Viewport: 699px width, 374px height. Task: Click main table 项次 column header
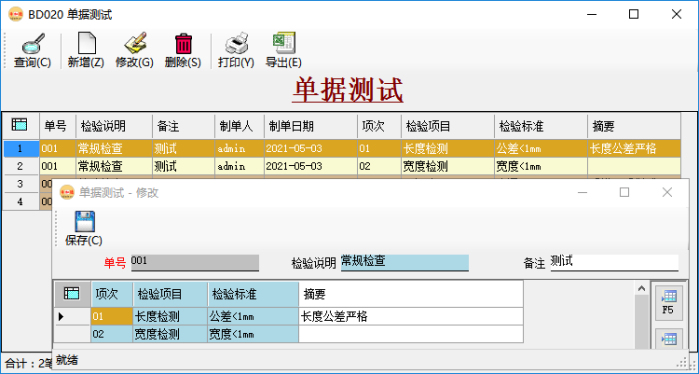pos(379,126)
